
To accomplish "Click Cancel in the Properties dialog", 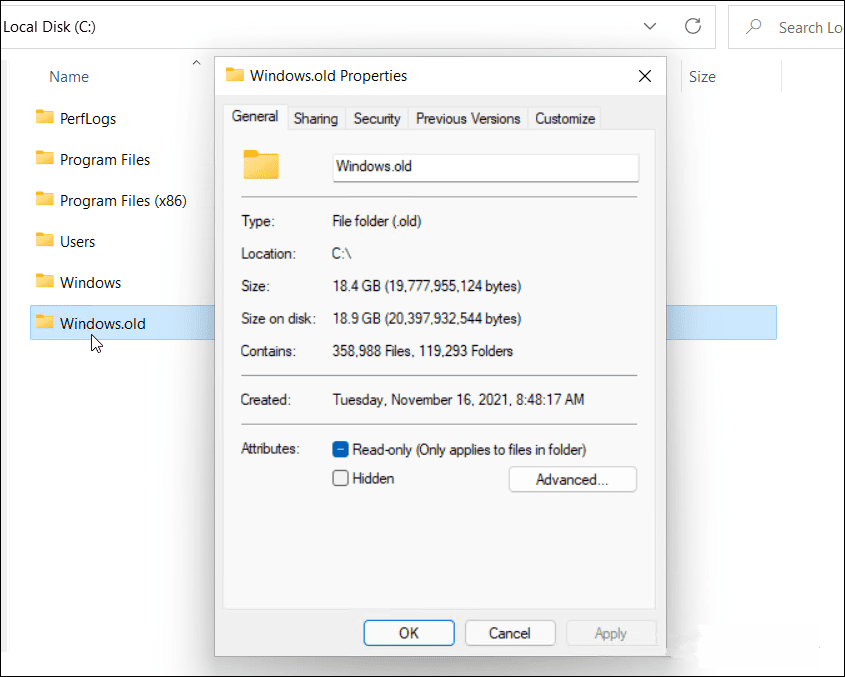I will click(510, 633).
